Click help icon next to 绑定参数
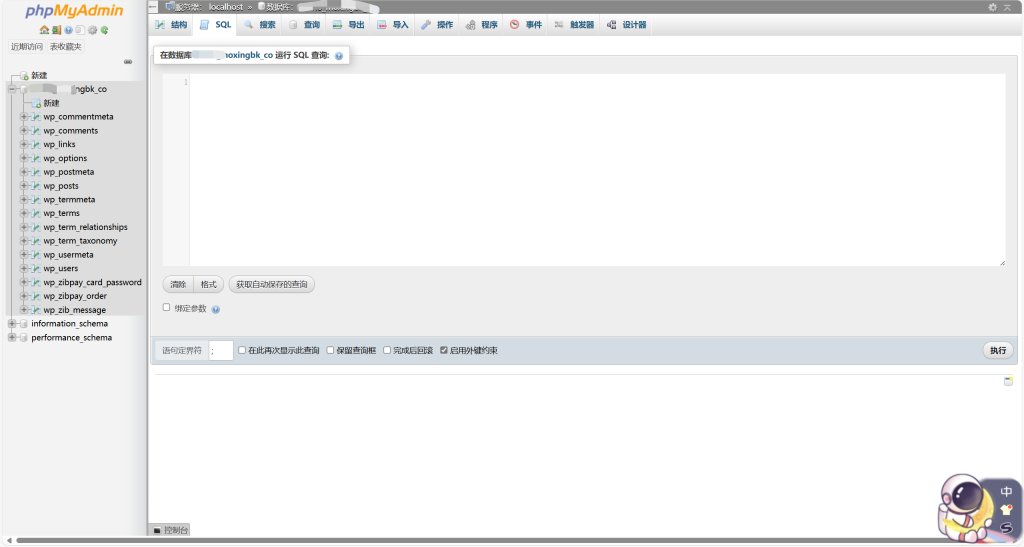 [x=216, y=310]
